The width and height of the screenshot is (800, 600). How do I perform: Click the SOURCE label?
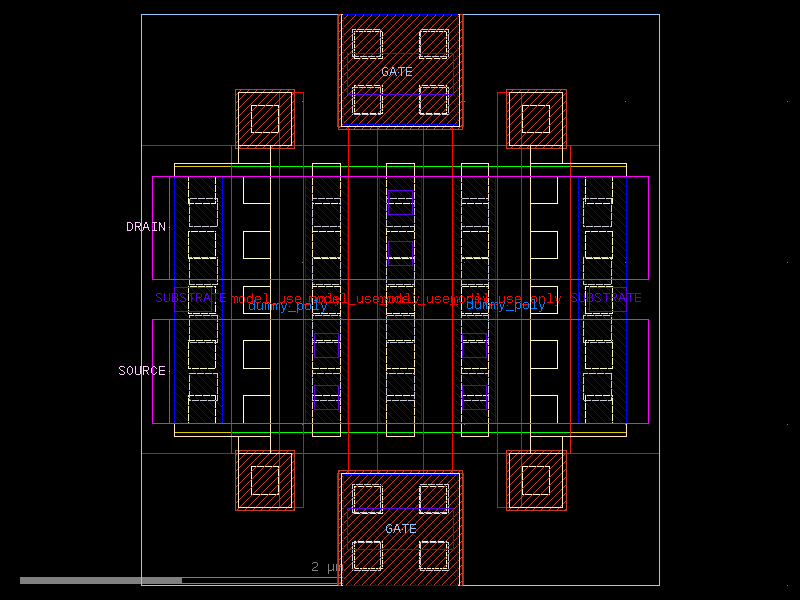tap(142, 370)
